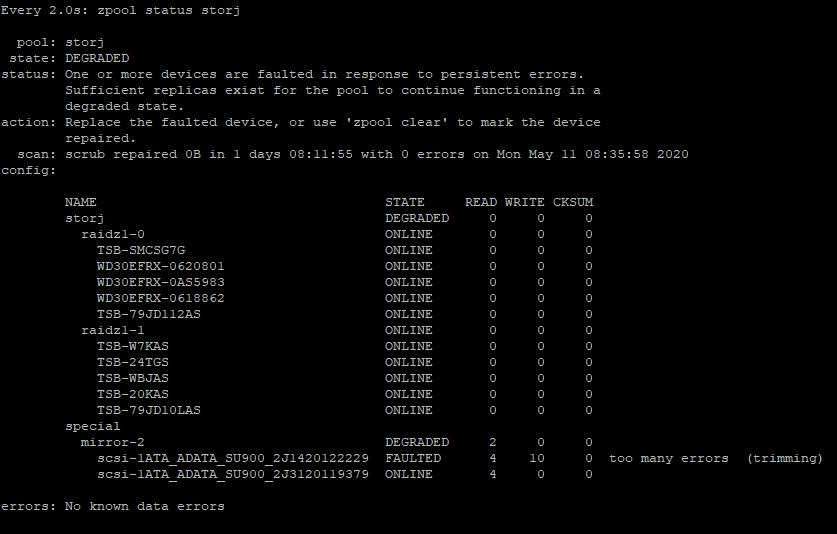Select the 'special' vdev class label
837x534 pixels.
(x=92, y=426)
